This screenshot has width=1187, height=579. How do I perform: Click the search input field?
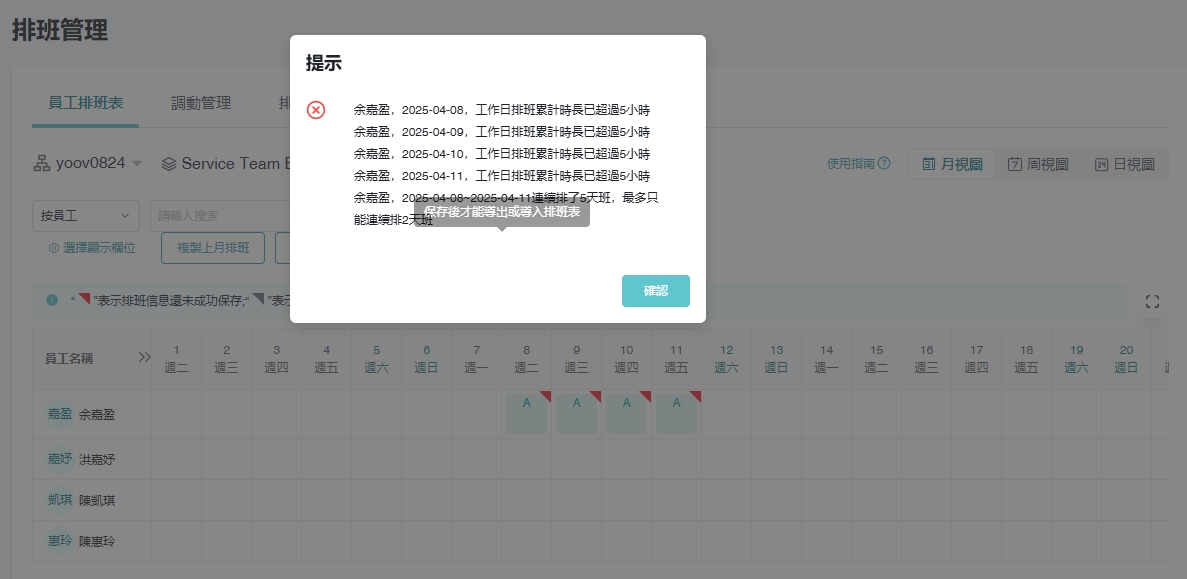(x=220, y=215)
